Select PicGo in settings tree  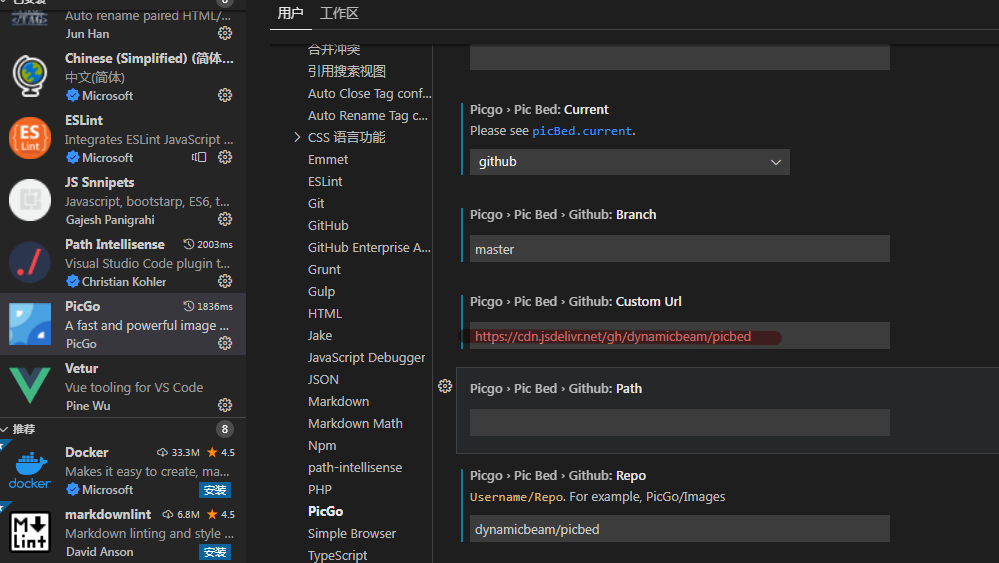326,511
